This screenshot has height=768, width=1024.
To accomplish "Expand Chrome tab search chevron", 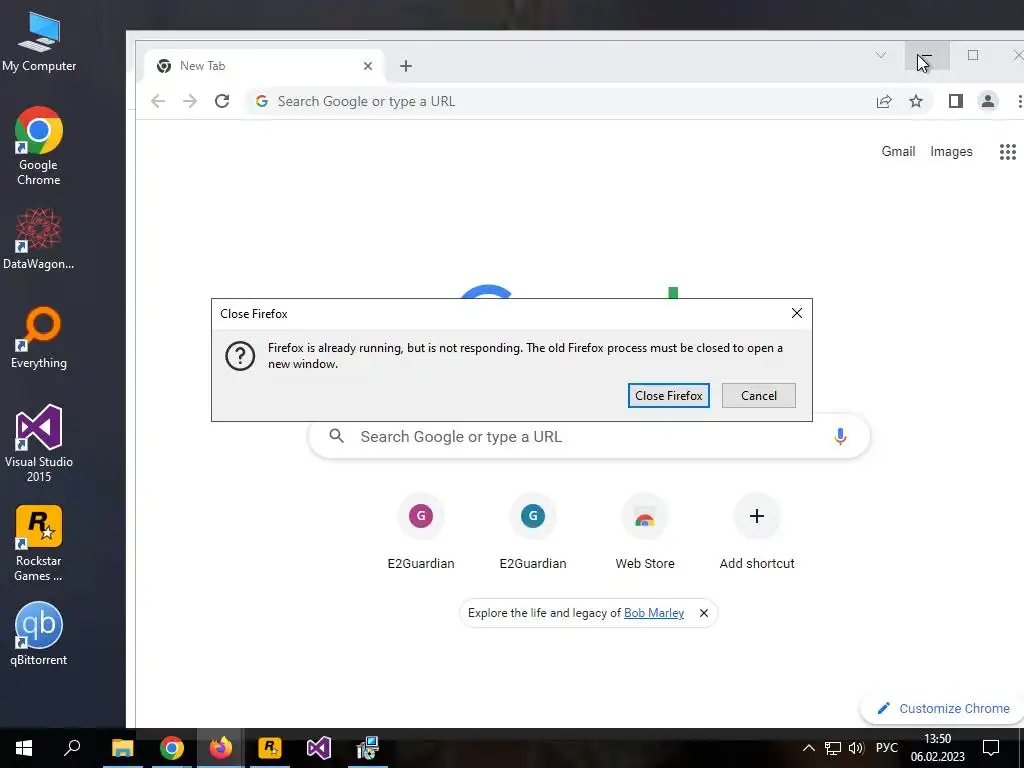I will pyautogui.click(x=880, y=56).
